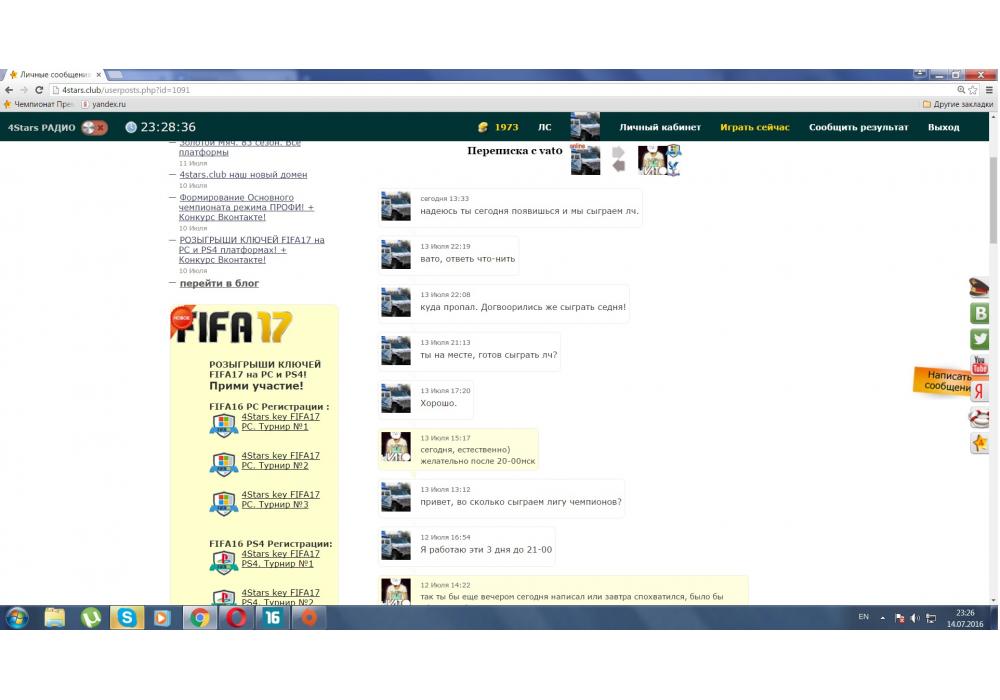Screen dimensions: 1000x700
Task: Click the gold star icon on sidebar
Action: (980, 443)
